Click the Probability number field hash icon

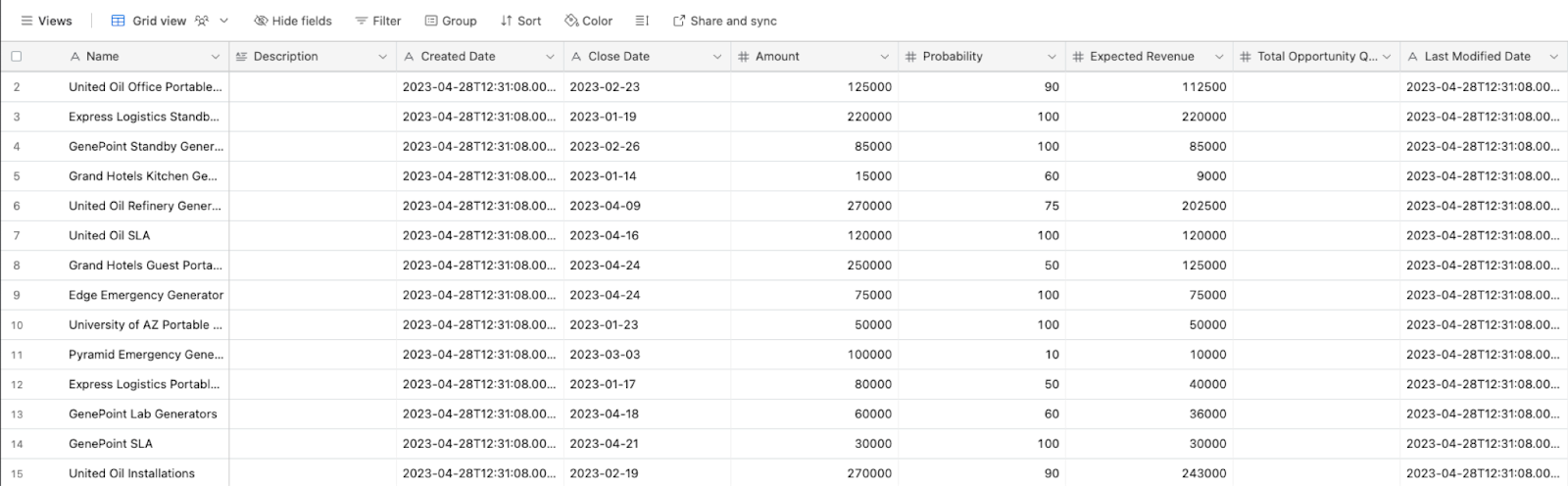click(910, 57)
